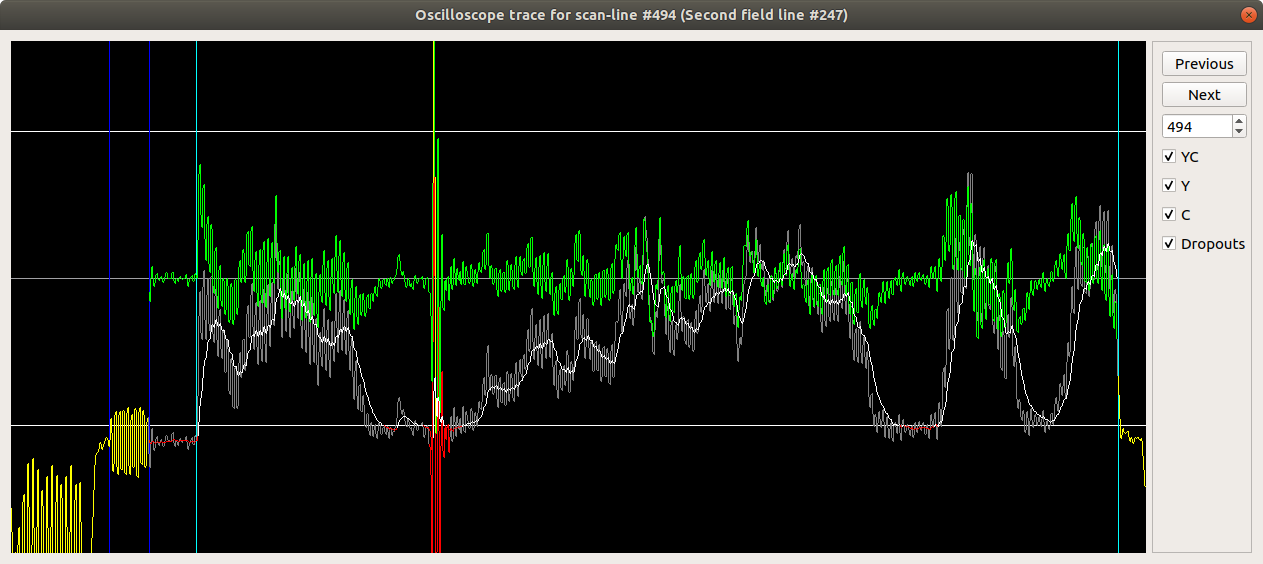Increment scan-line with spinbox up arrow
The width and height of the screenshot is (1263, 564).
[x=1240, y=122]
